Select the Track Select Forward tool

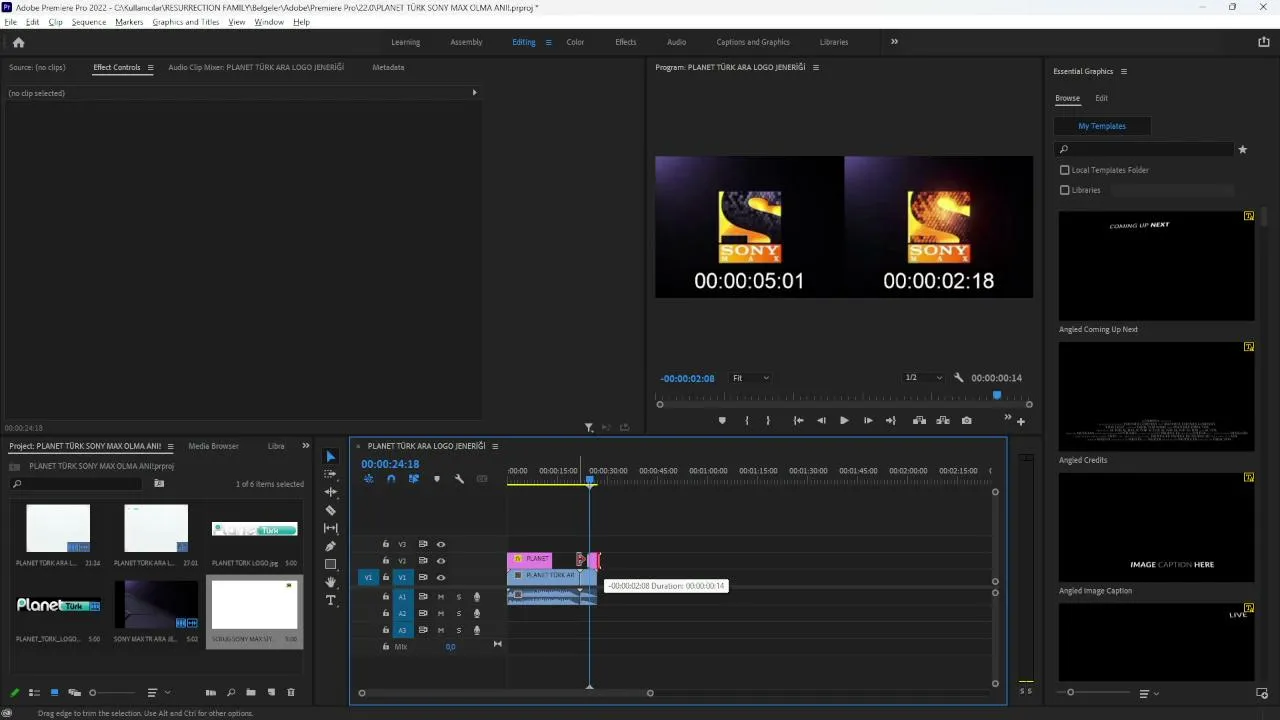click(331, 474)
